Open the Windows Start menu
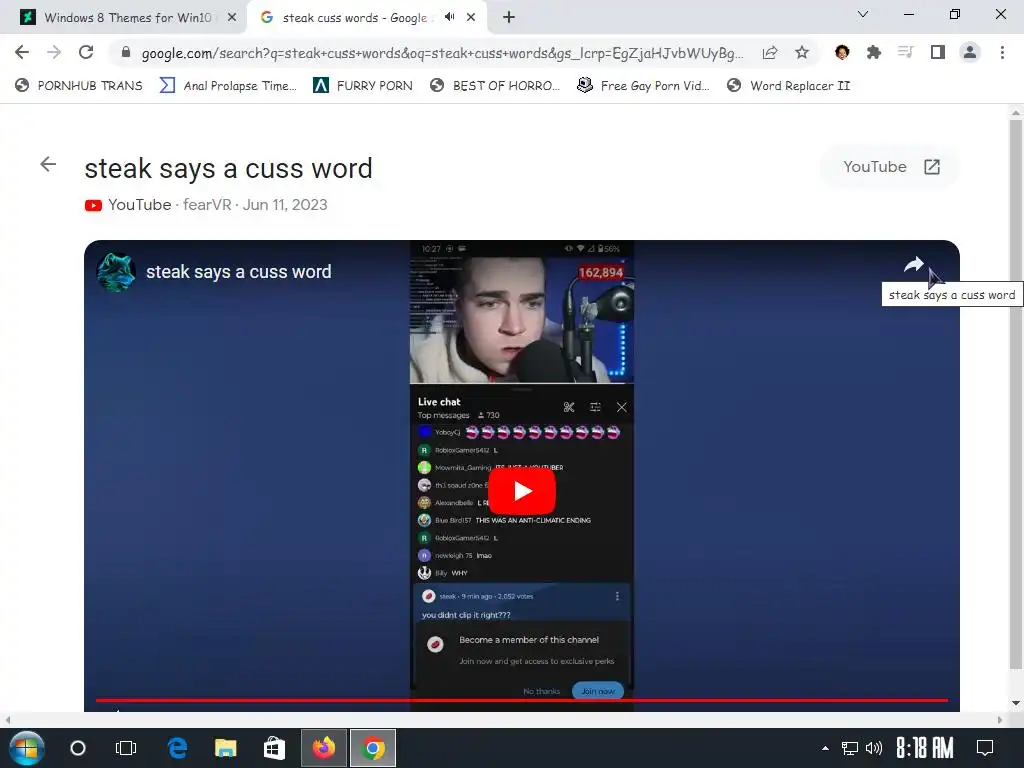 click(26, 748)
